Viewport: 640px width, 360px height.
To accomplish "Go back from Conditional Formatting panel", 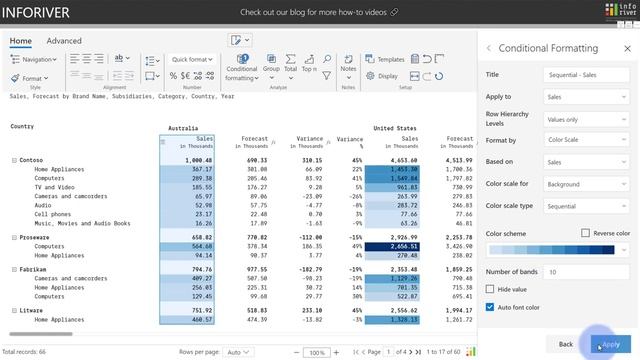I will [x=489, y=48].
